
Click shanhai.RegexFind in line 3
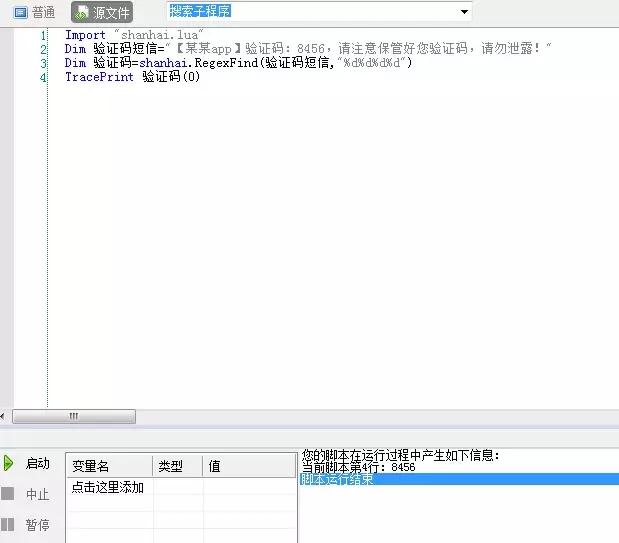tap(199, 62)
